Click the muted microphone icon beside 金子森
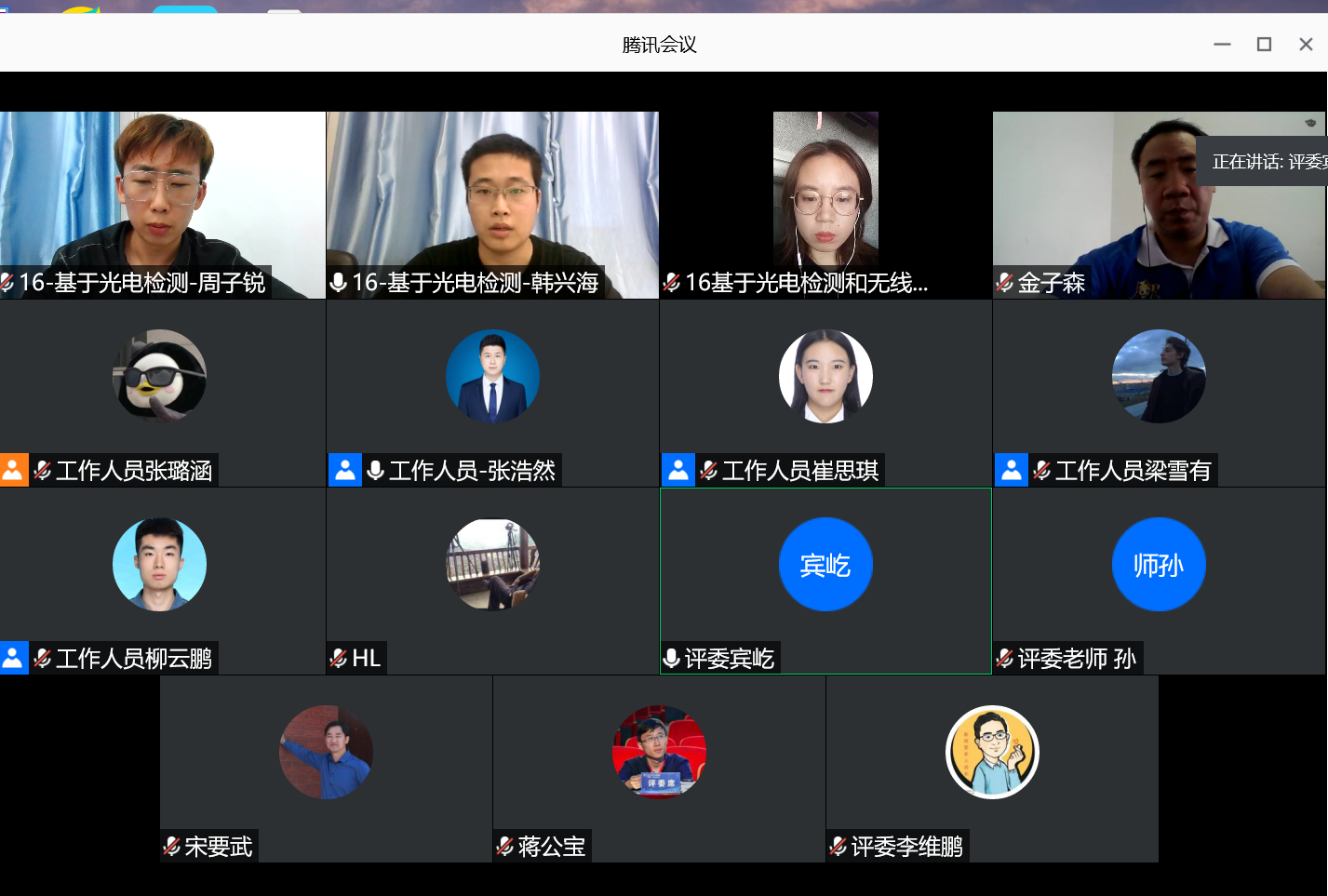 [1005, 283]
